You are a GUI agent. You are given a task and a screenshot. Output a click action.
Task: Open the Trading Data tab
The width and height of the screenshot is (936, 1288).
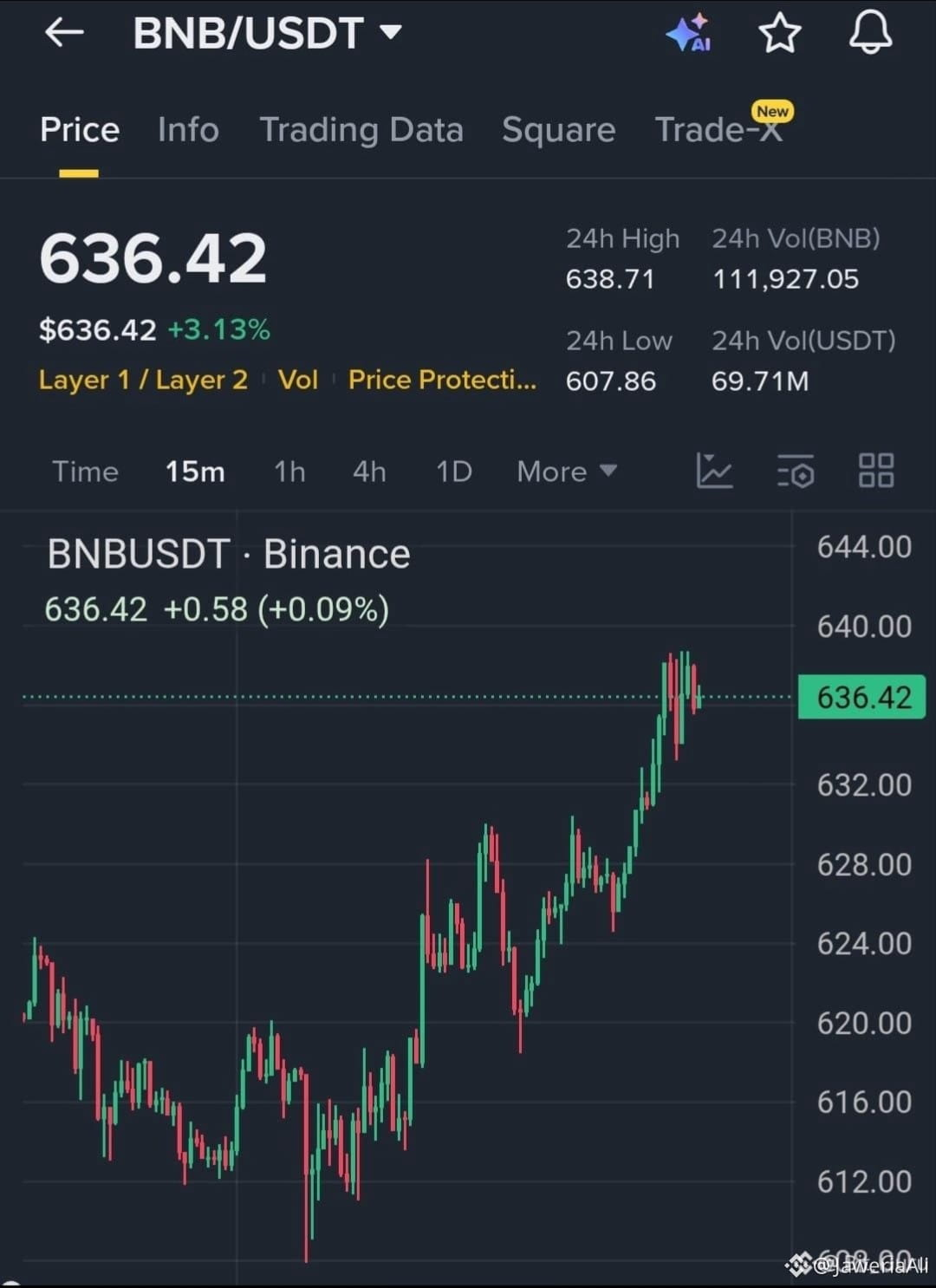361,130
